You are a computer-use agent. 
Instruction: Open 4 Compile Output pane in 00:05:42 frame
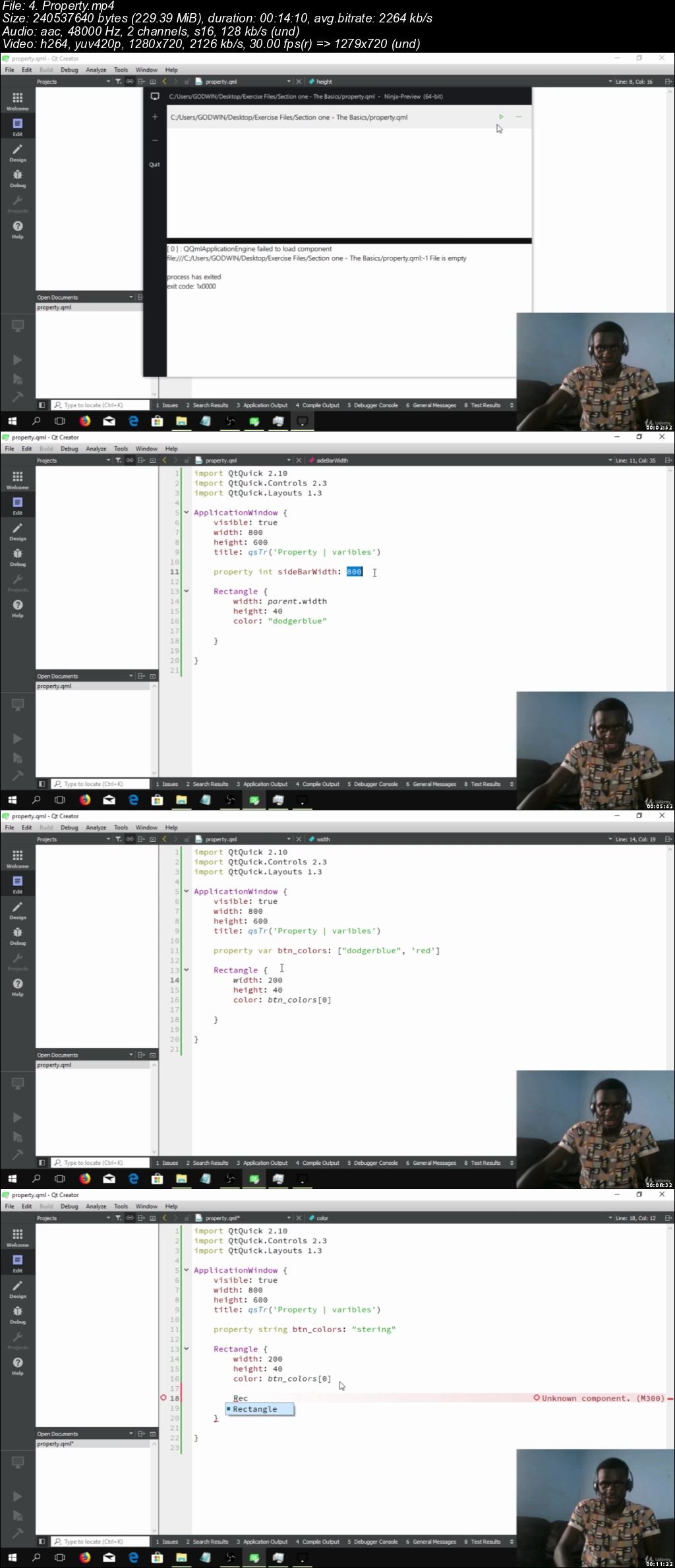tap(318, 784)
